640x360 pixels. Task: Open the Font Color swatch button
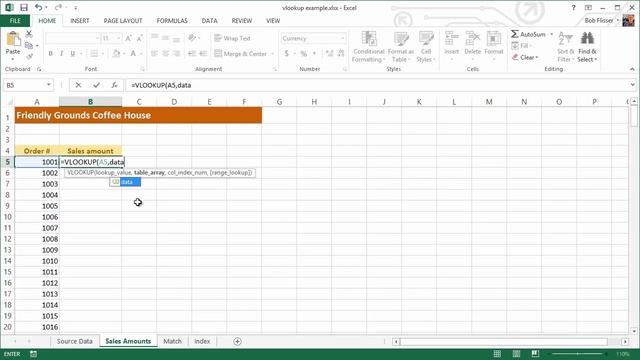[133, 53]
